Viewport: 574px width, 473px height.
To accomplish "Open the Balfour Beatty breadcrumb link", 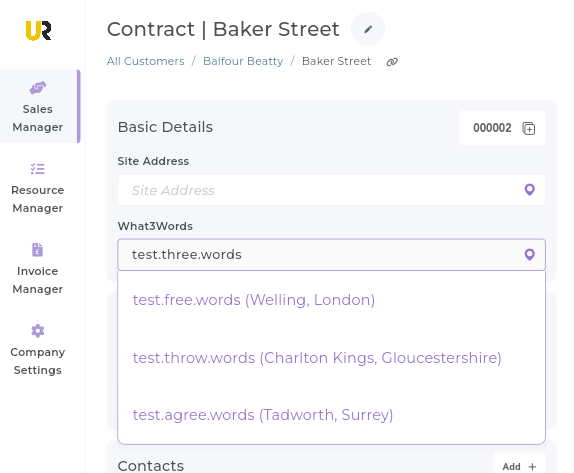I will pos(243,61).
